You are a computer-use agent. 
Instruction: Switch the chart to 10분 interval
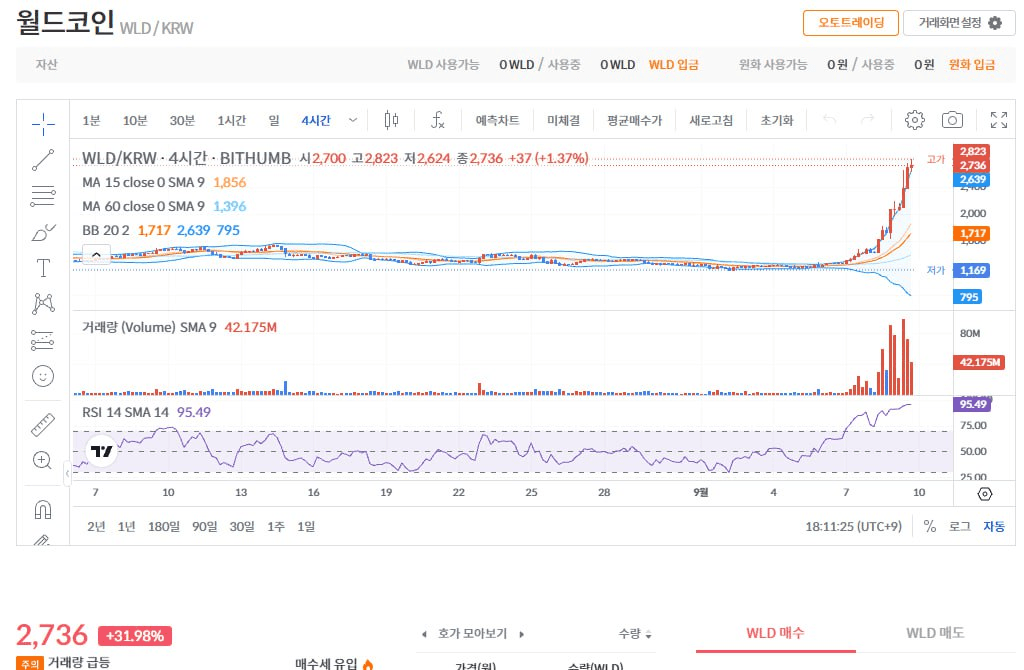(x=135, y=120)
